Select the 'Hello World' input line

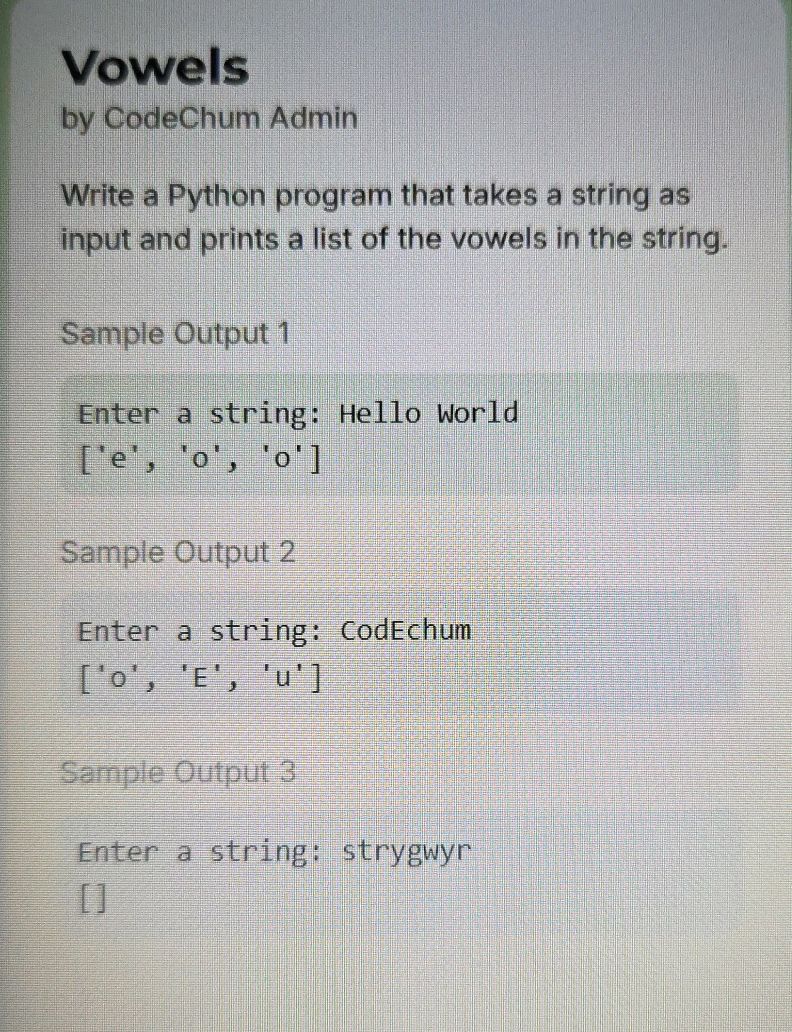tap(298, 414)
